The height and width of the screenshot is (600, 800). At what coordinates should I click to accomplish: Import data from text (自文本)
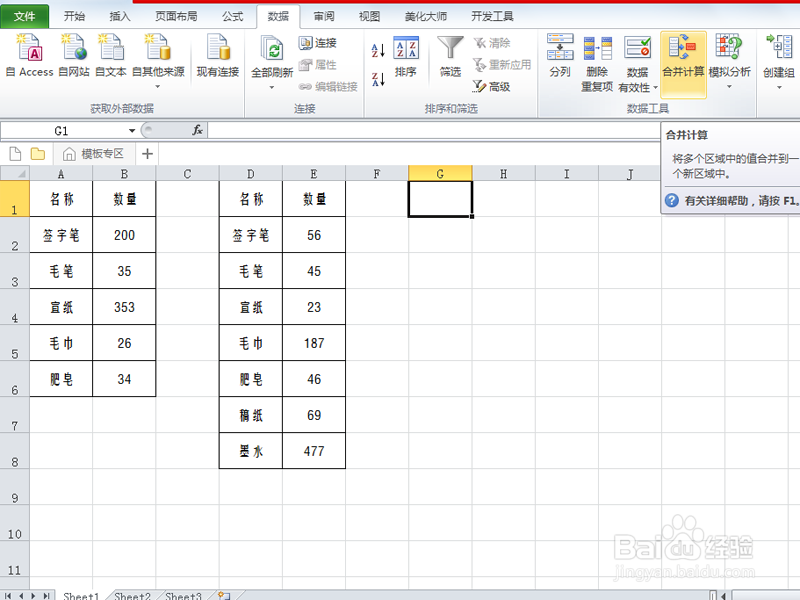point(111,55)
